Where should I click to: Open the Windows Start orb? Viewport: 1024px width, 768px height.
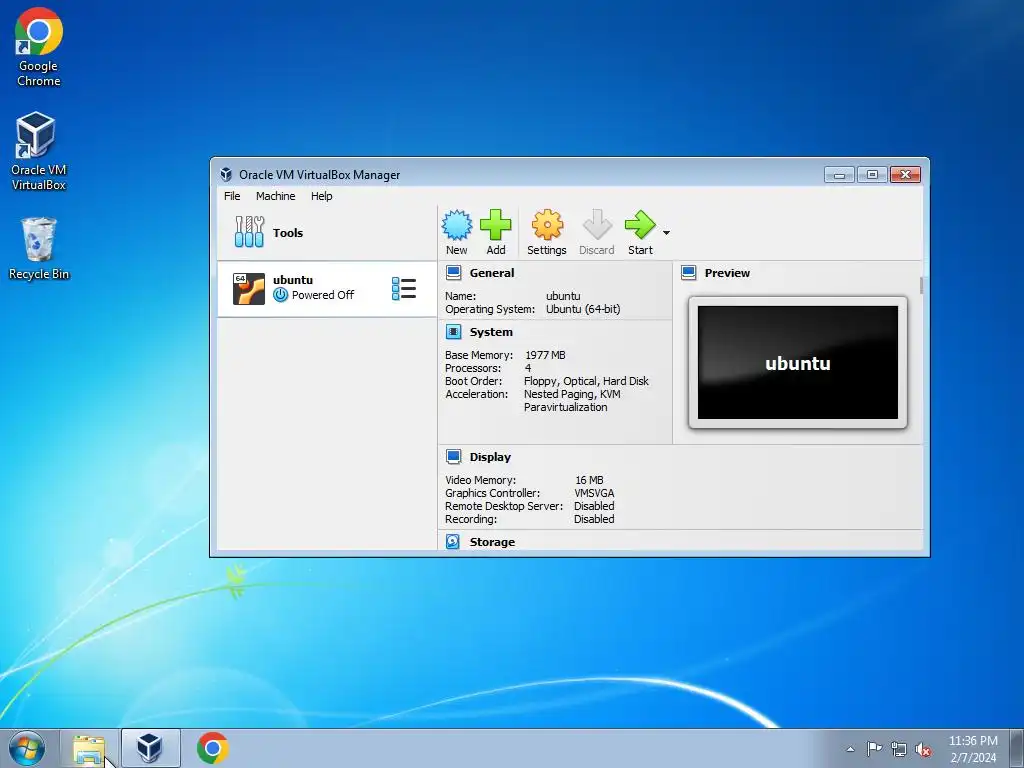click(27, 748)
